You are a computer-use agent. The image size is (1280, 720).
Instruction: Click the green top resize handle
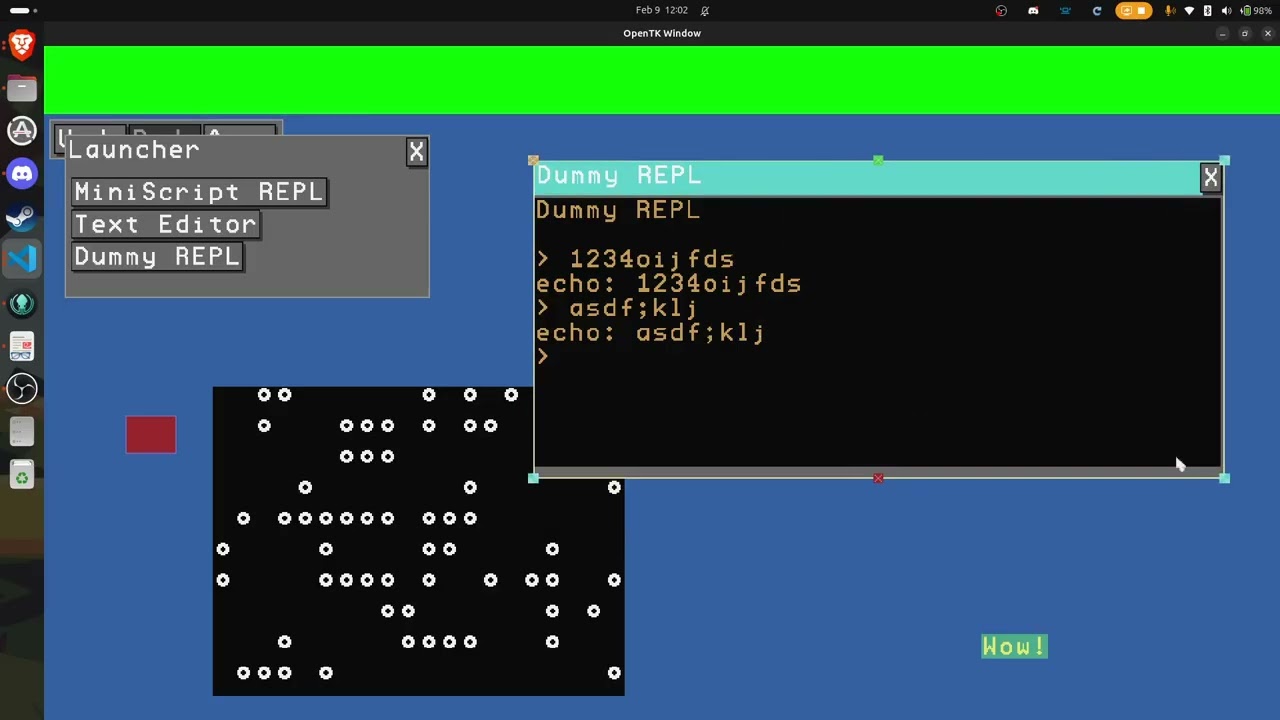click(x=878, y=160)
